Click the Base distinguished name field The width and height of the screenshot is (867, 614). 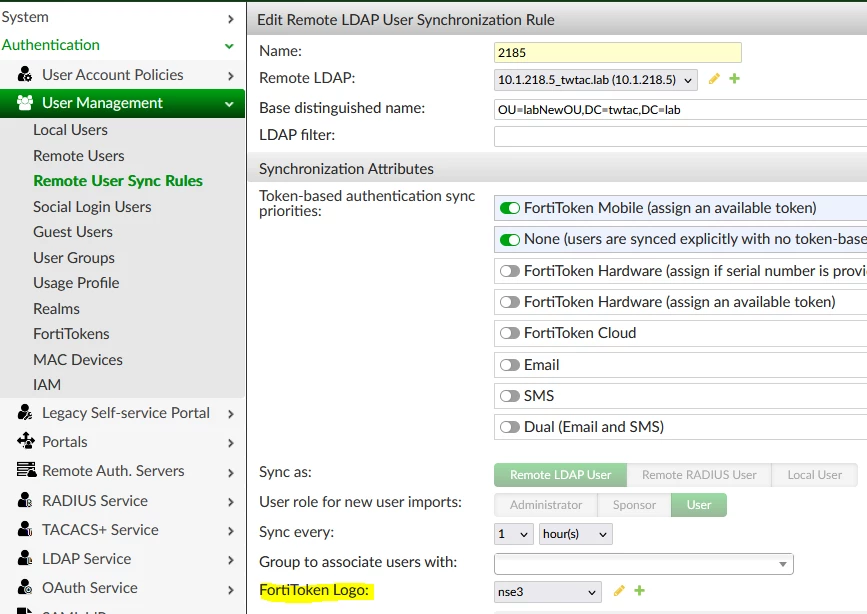coord(680,110)
